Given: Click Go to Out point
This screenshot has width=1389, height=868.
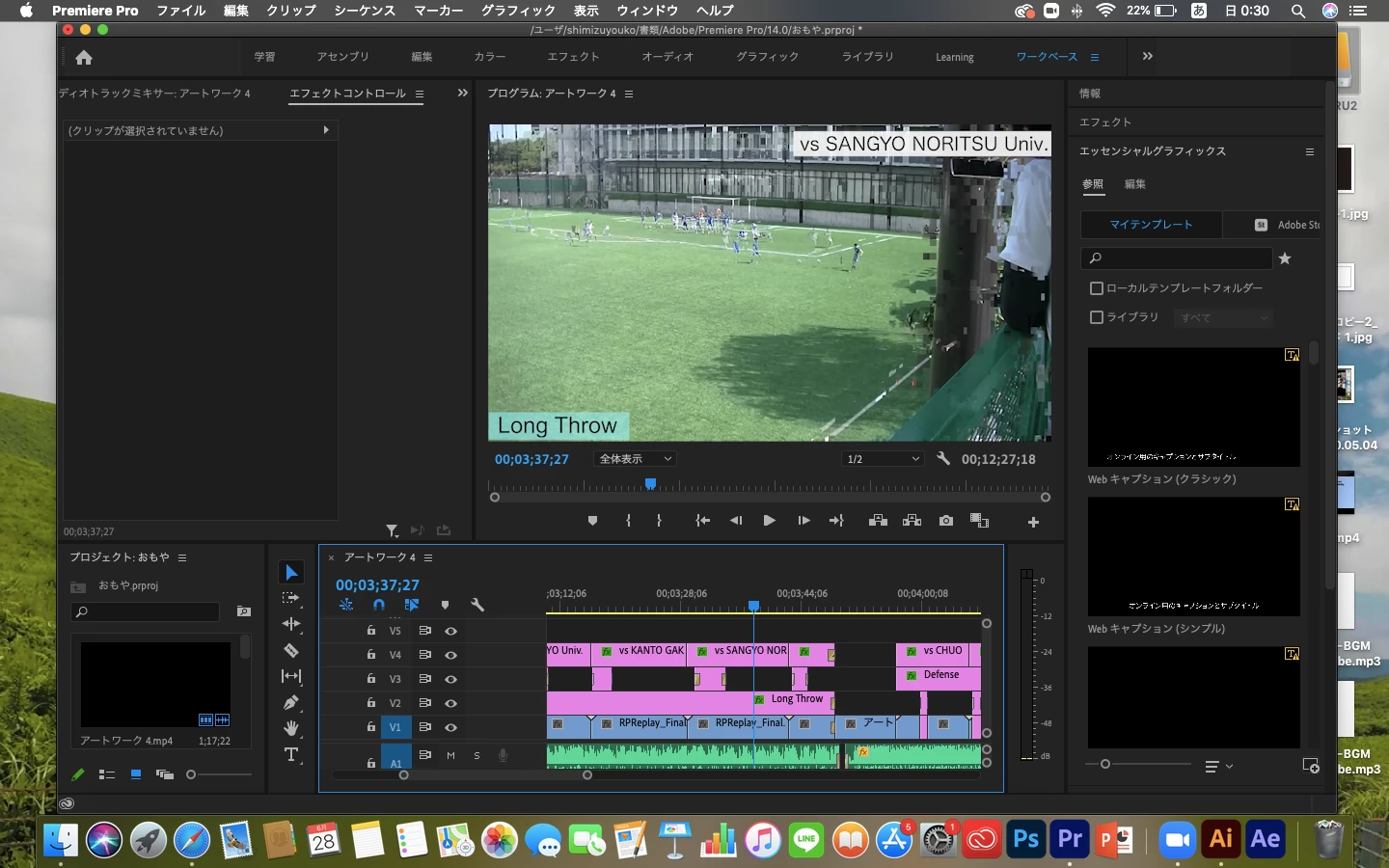Looking at the screenshot, I should [836, 521].
